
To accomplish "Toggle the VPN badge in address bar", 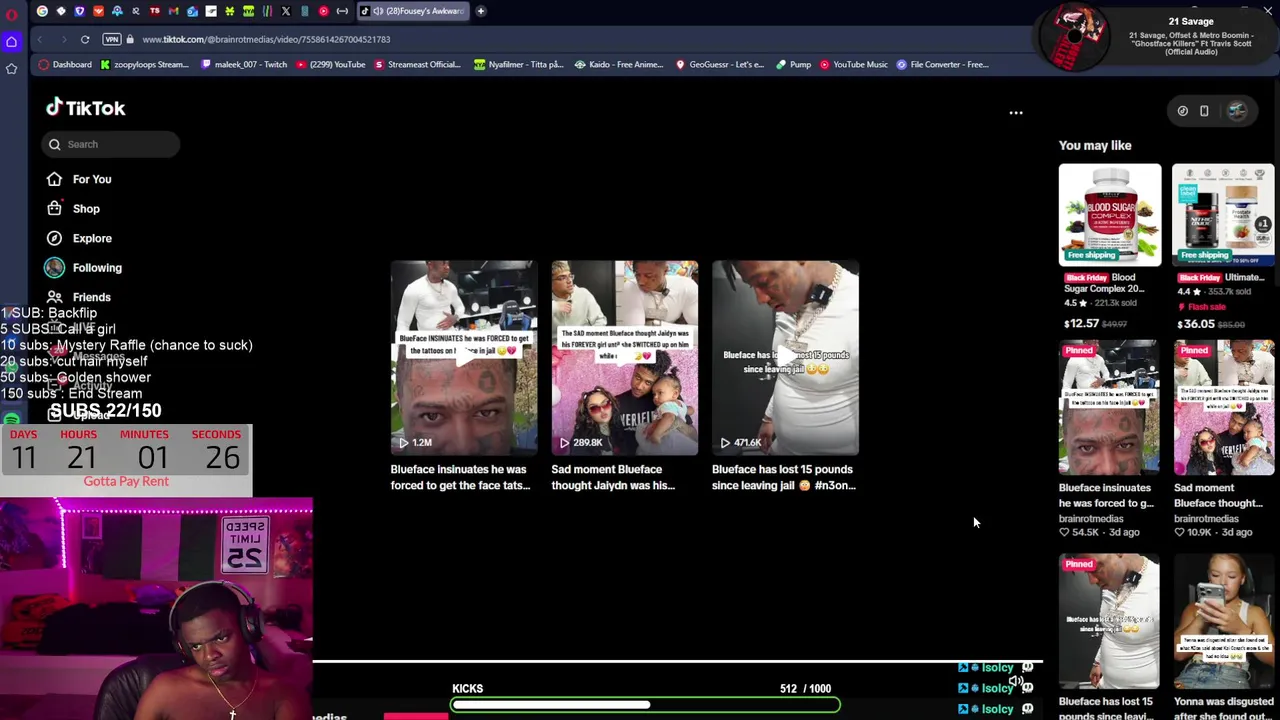I will pyautogui.click(x=111, y=39).
